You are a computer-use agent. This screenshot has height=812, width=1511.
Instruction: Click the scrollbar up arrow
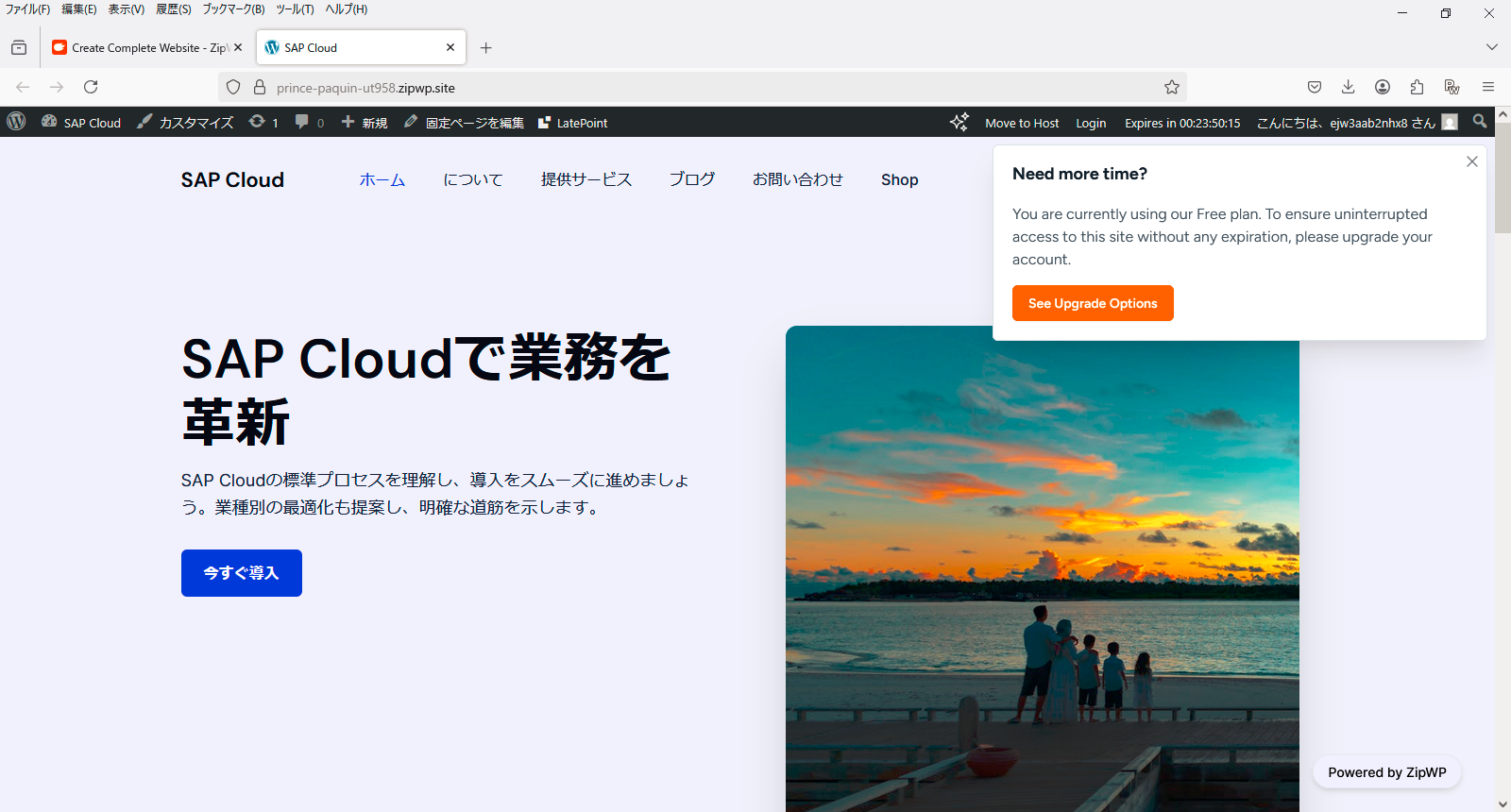point(1503,114)
